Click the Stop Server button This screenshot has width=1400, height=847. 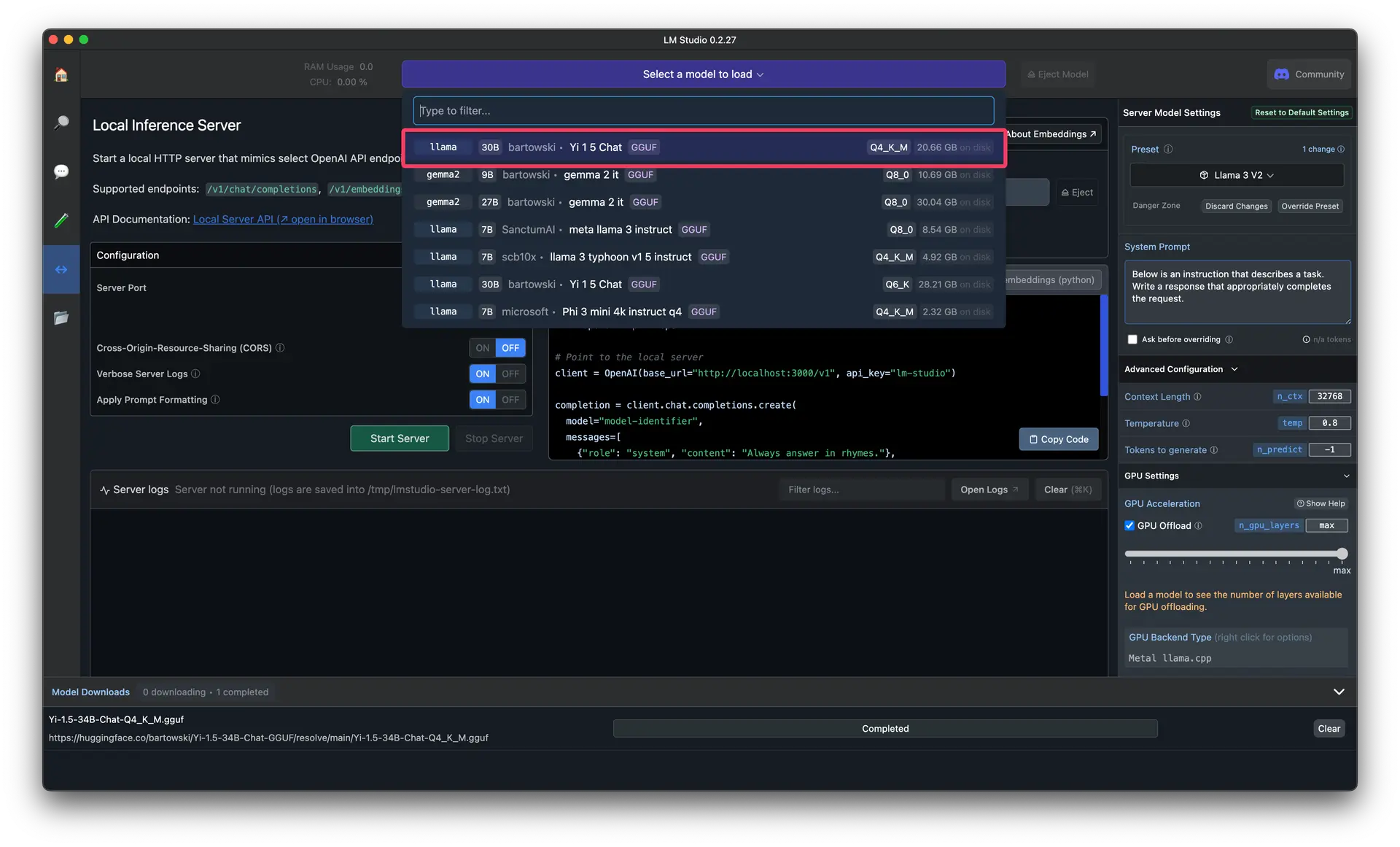[494, 439]
